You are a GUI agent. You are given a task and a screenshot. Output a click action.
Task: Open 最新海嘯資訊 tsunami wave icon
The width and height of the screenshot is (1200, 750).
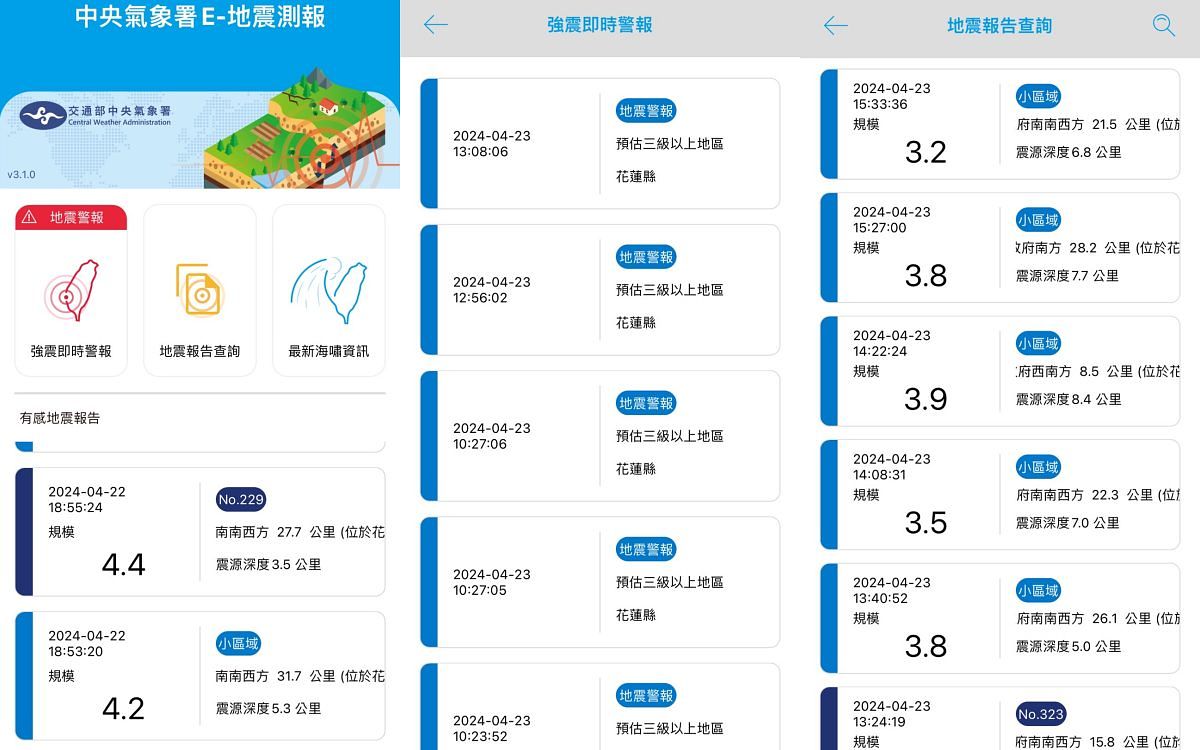point(329,291)
